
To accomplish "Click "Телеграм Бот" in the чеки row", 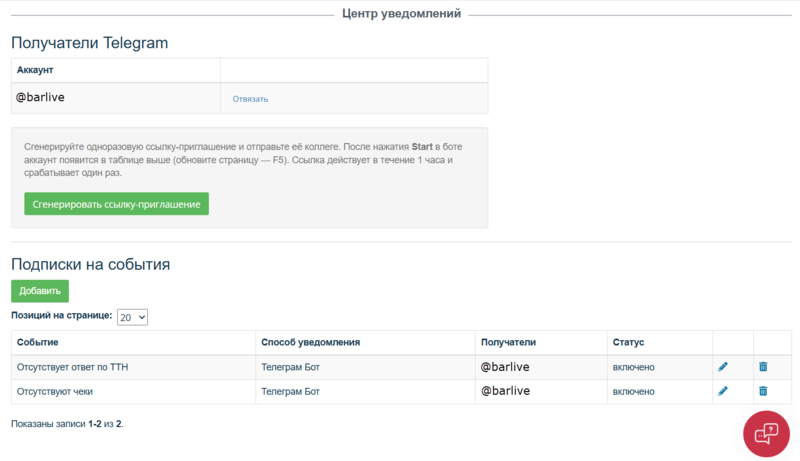I will (290, 392).
